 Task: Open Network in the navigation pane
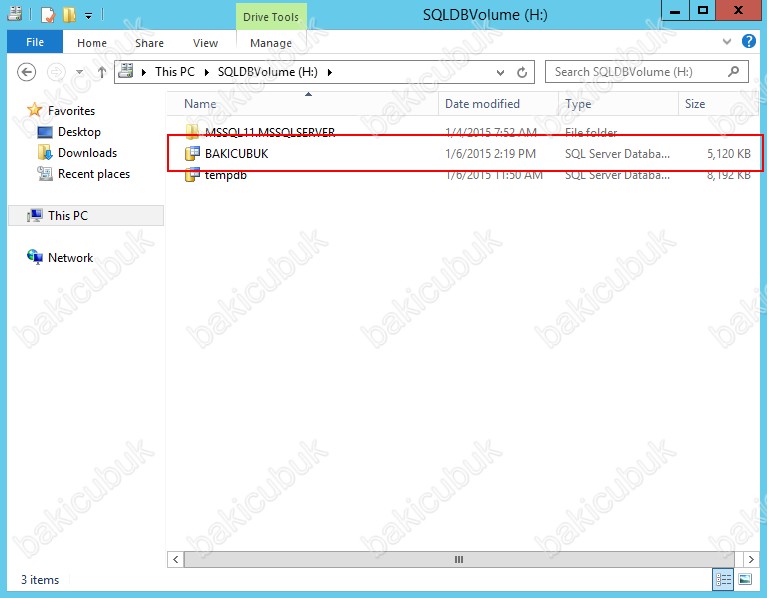tap(70, 258)
